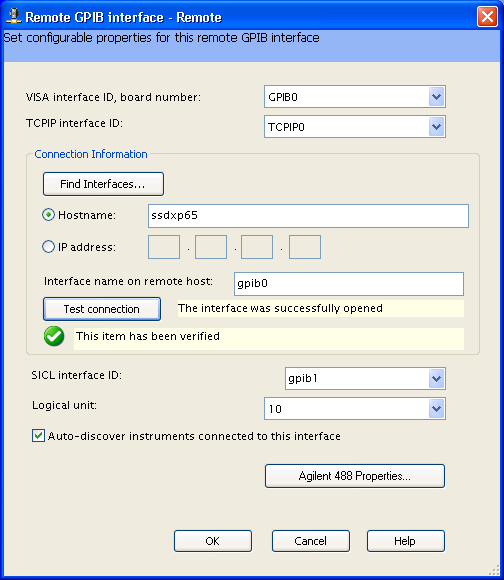Image resolution: width=504 pixels, height=580 pixels.
Task: Confirm settings with the OK button
Action: coord(213,541)
